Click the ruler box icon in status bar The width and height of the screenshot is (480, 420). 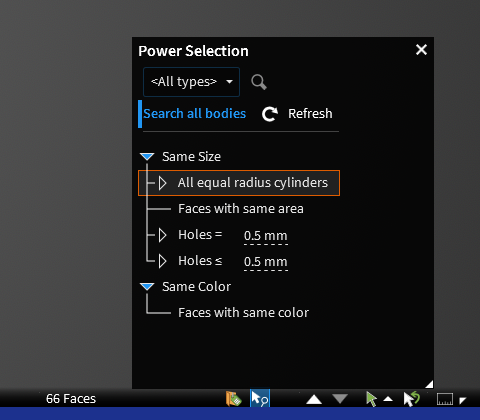point(445,399)
